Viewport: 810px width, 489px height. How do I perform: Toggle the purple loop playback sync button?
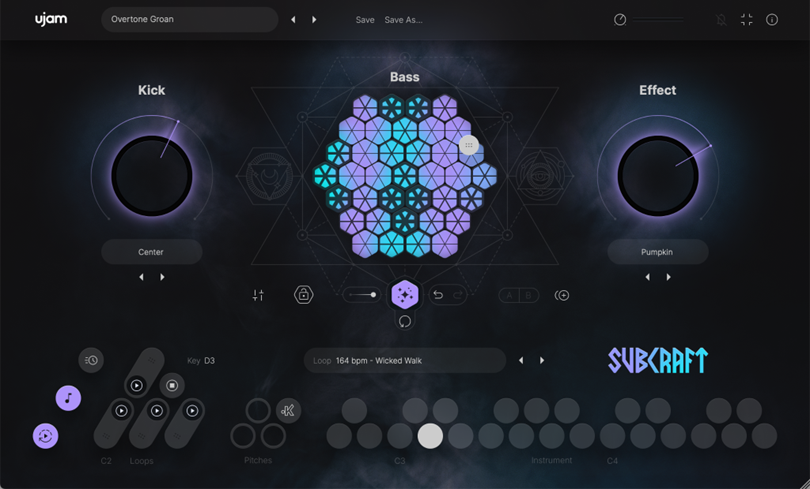[x=45, y=436]
